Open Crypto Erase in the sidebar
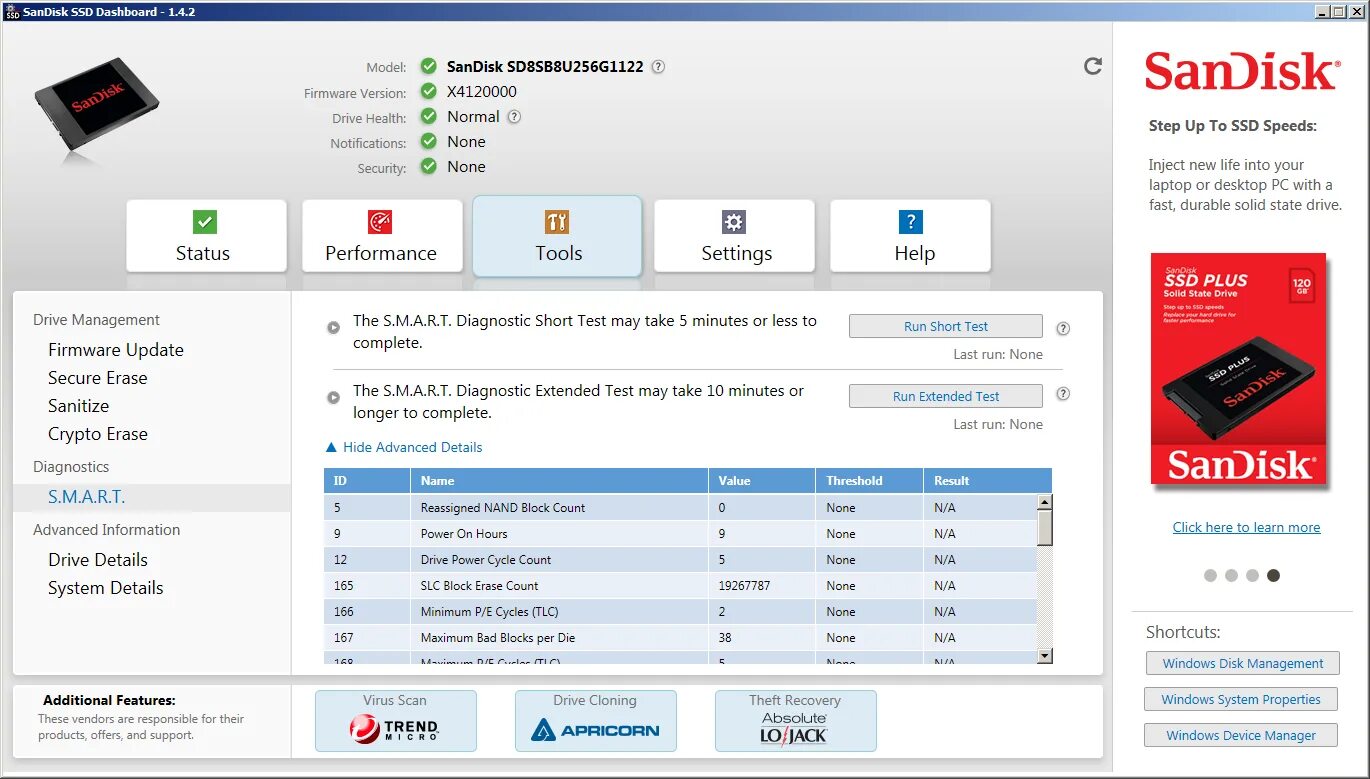Screen dimensions: 1370x779 pyautogui.click(x=98, y=434)
